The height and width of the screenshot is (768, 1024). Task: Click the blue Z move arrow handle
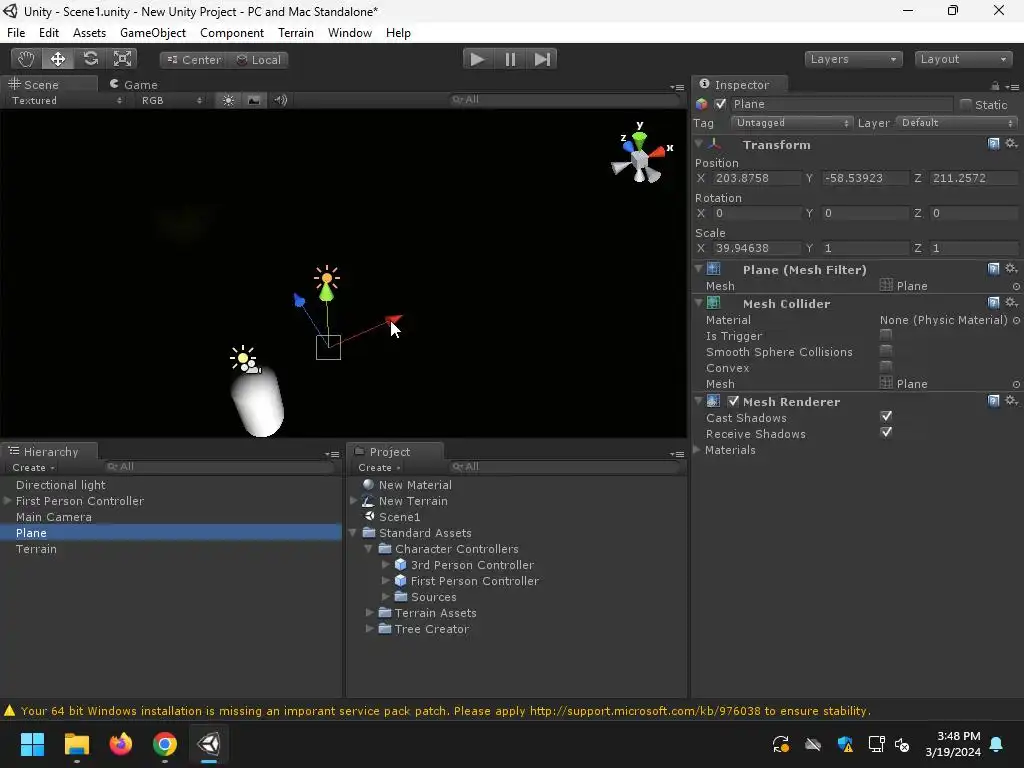click(x=299, y=300)
